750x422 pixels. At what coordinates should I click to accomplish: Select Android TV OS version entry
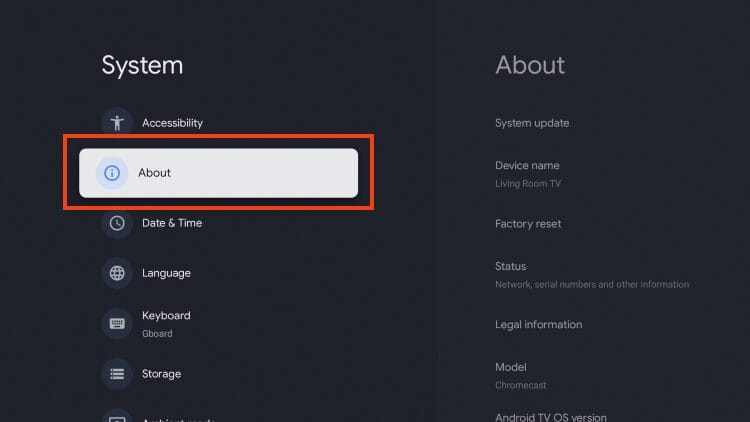tap(550, 417)
